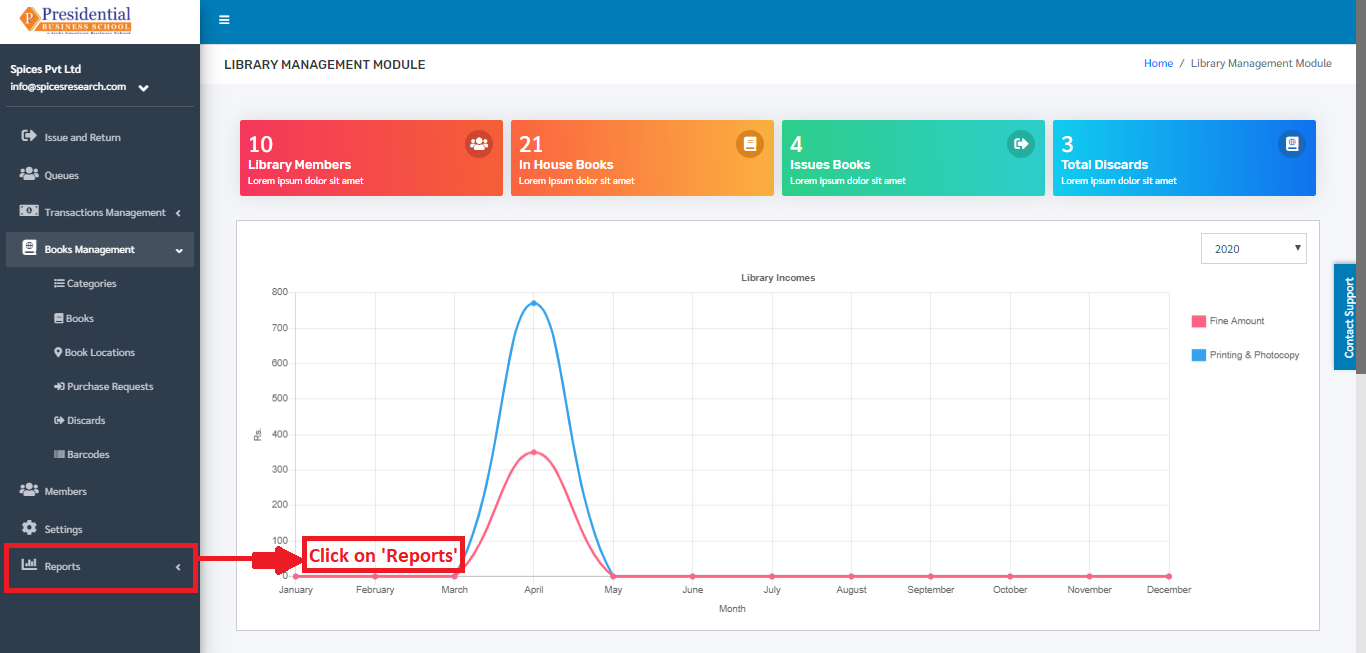Expand the account dropdown under Spices Pvt Ltd
The image size is (1366, 653).
click(144, 88)
